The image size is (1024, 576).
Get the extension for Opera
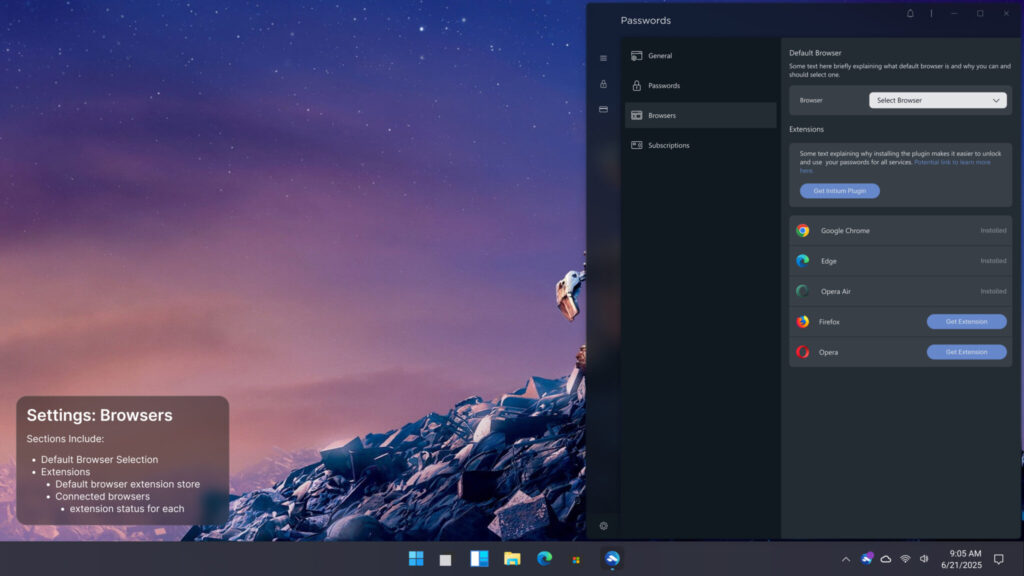(966, 352)
